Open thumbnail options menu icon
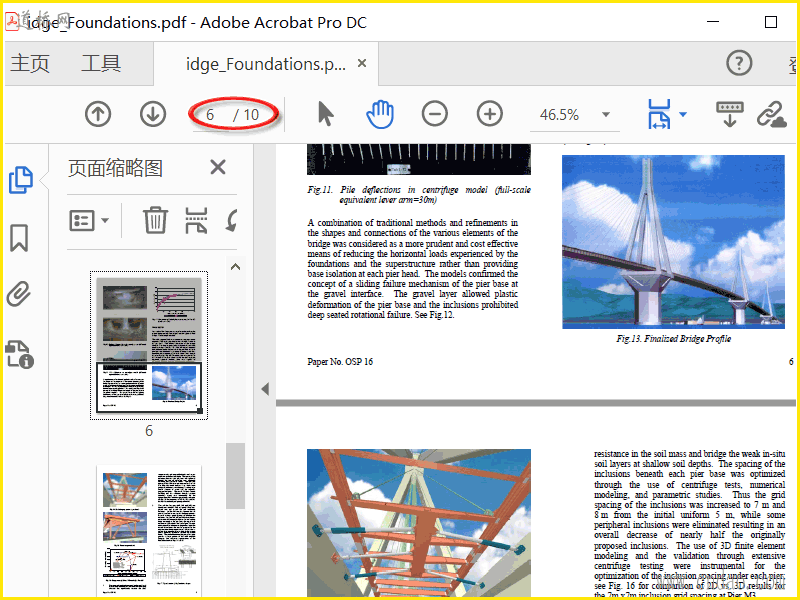 coord(89,221)
